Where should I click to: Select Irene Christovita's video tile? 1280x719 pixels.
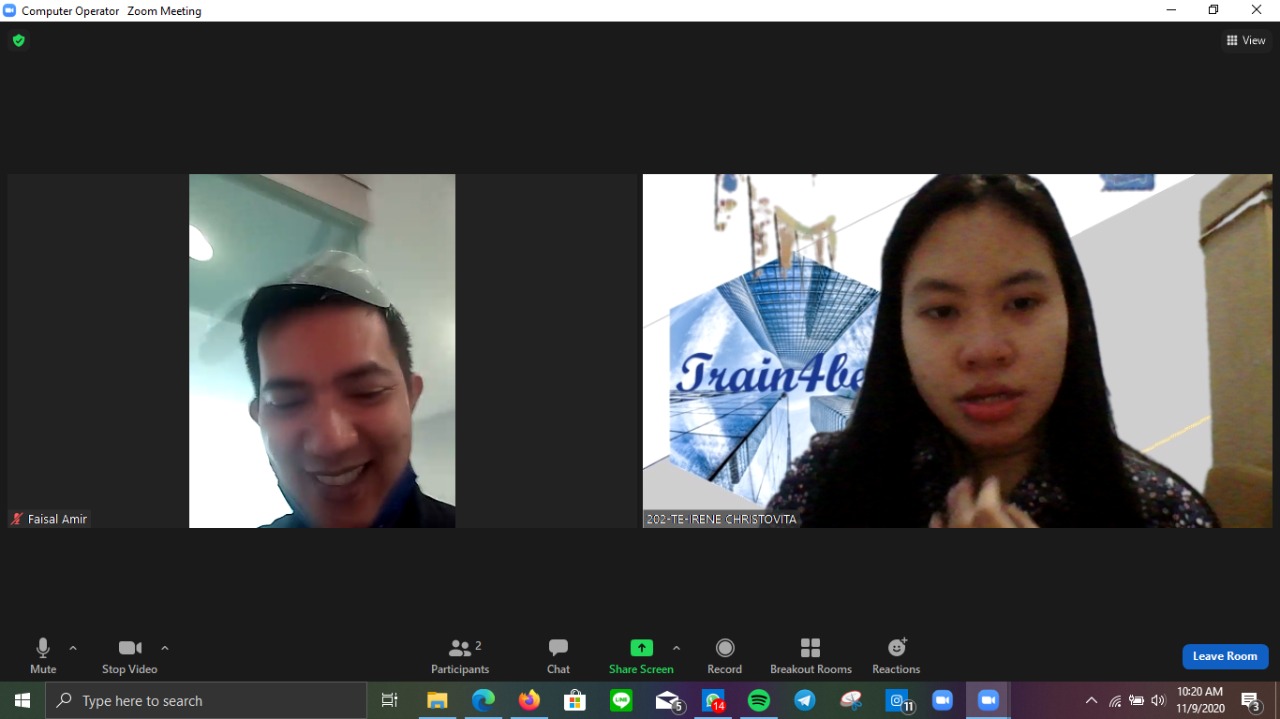(x=957, y=351)
